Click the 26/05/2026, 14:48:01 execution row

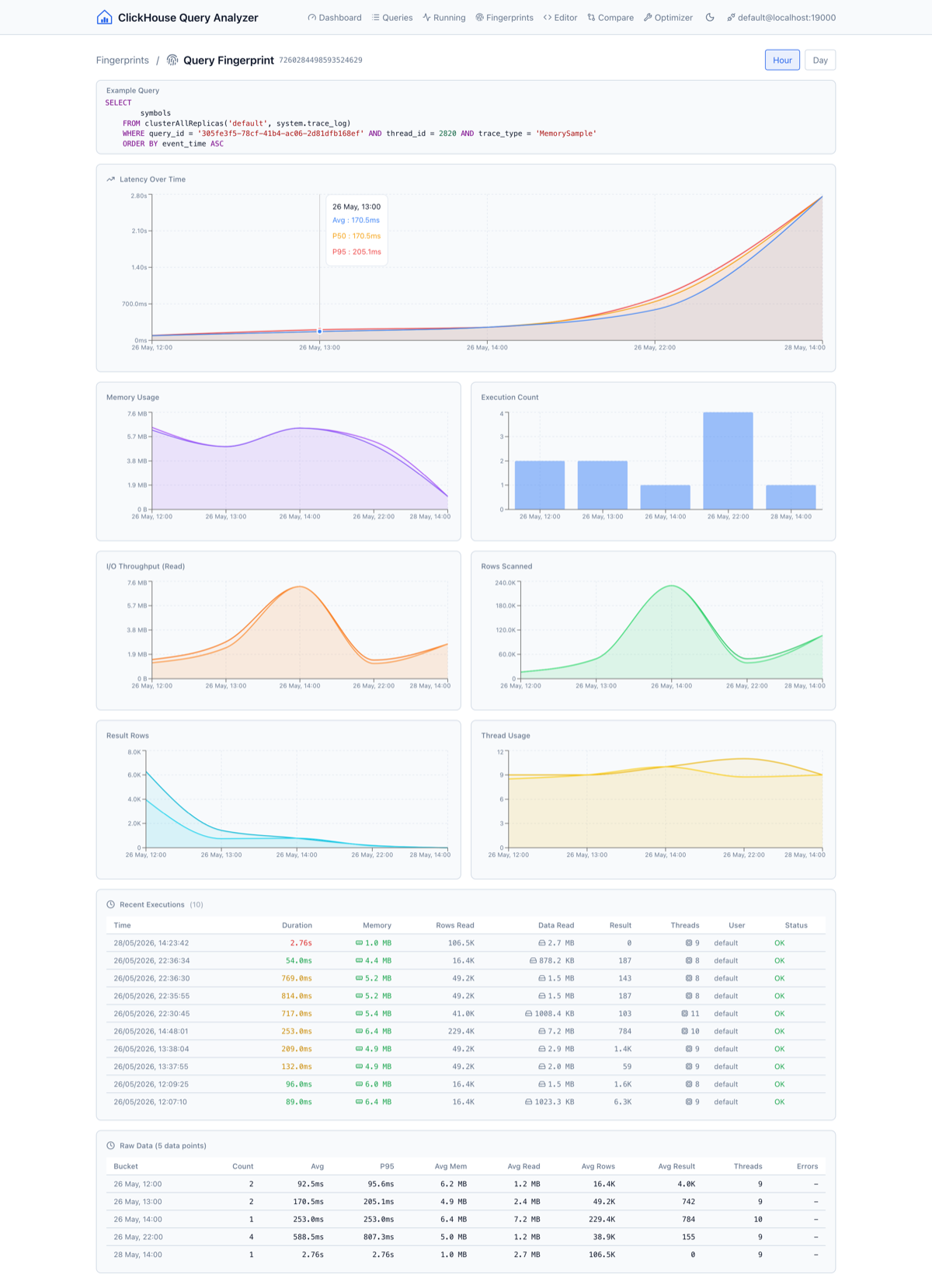(466, 1032)
